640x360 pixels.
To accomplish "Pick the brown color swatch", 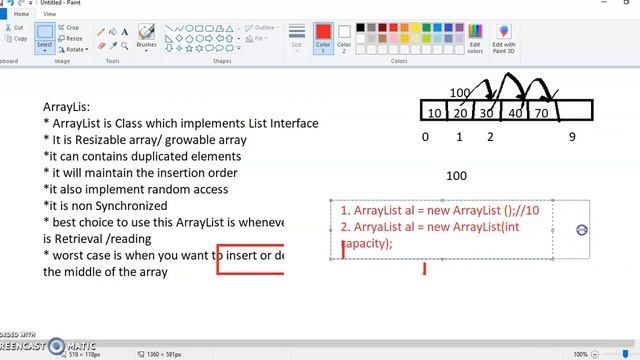I will click(382, 38).
